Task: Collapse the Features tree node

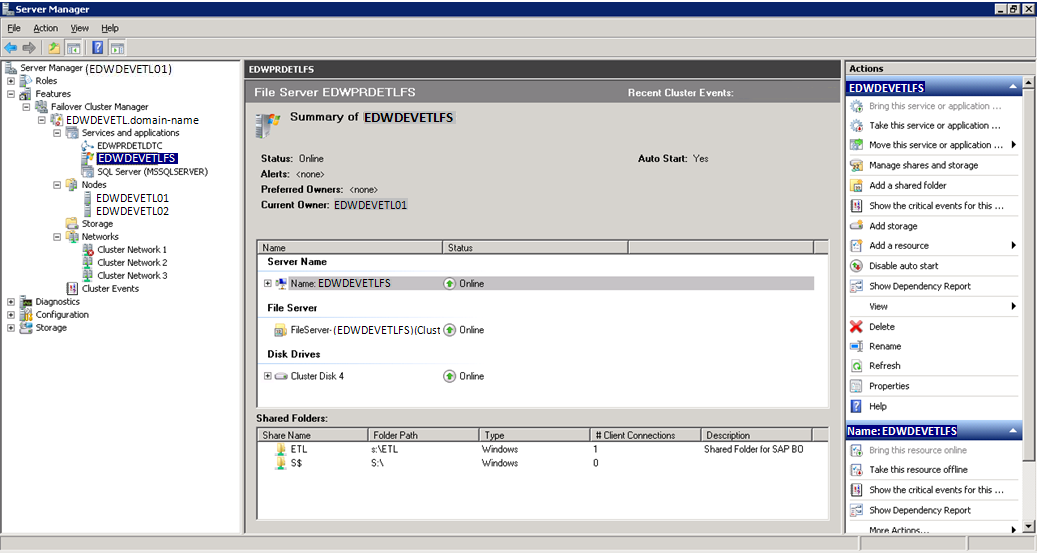Action: coord(11,94)
